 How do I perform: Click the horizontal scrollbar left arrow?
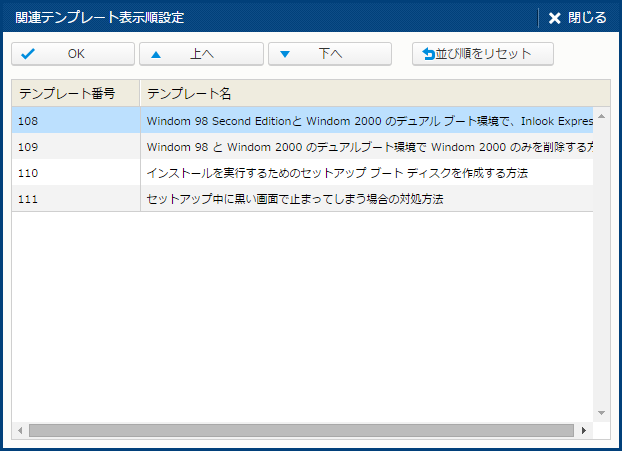click(20, 430)
